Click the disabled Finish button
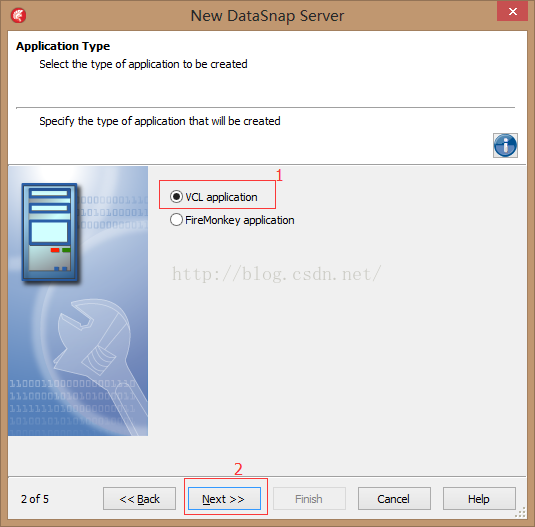This screenshot has width=535, height=527. 309,499
